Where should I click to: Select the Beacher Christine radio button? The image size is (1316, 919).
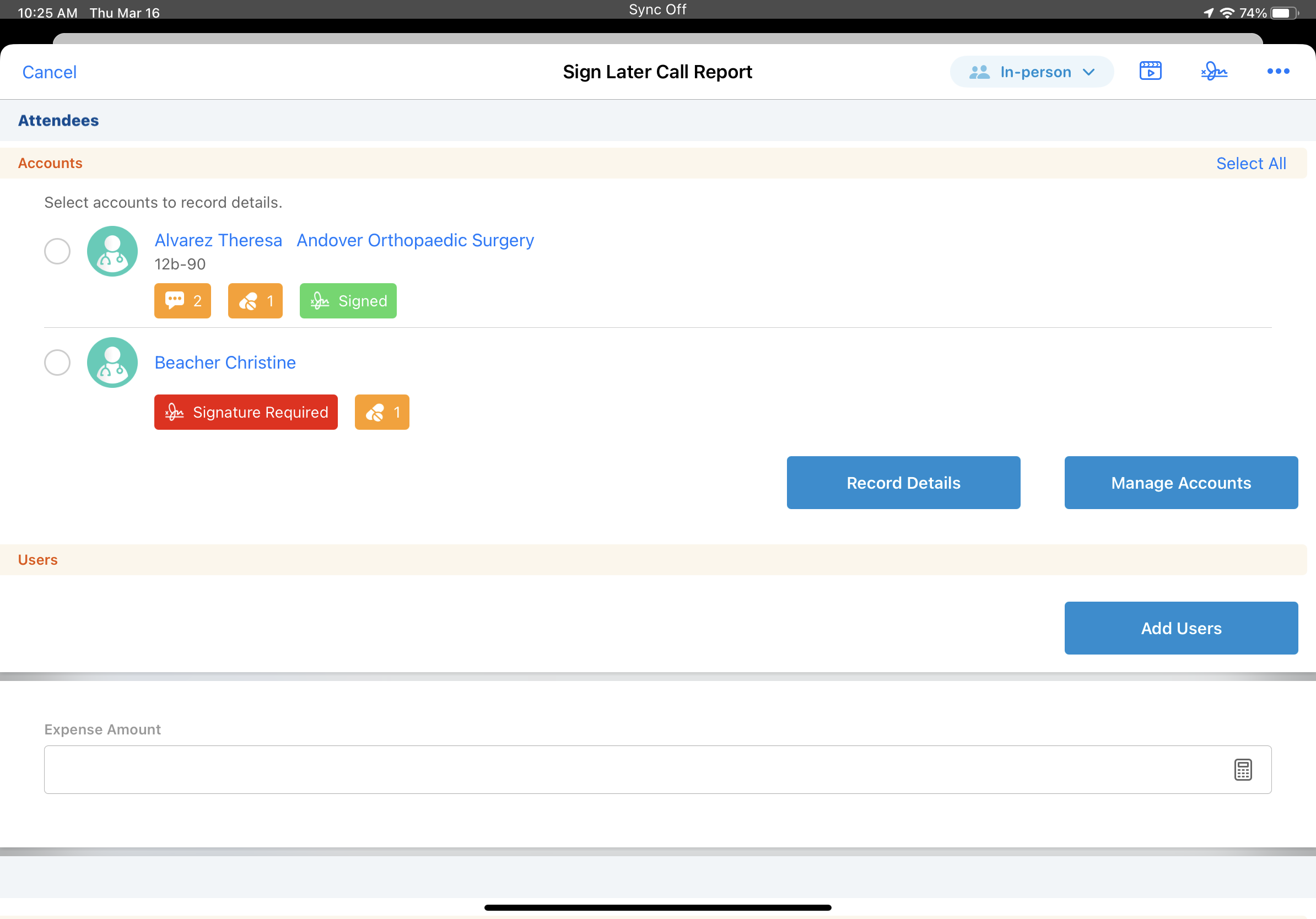coord(57,363)
